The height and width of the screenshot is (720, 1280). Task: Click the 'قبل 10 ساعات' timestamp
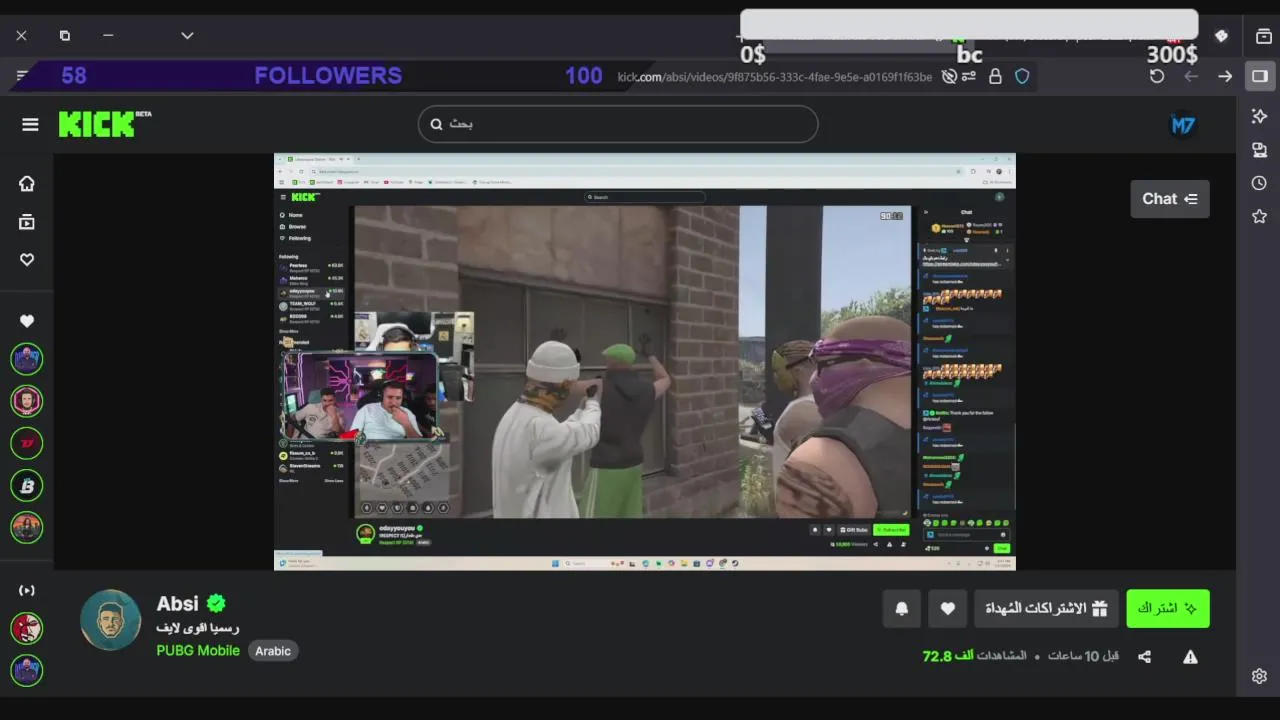coord(1083,656)
